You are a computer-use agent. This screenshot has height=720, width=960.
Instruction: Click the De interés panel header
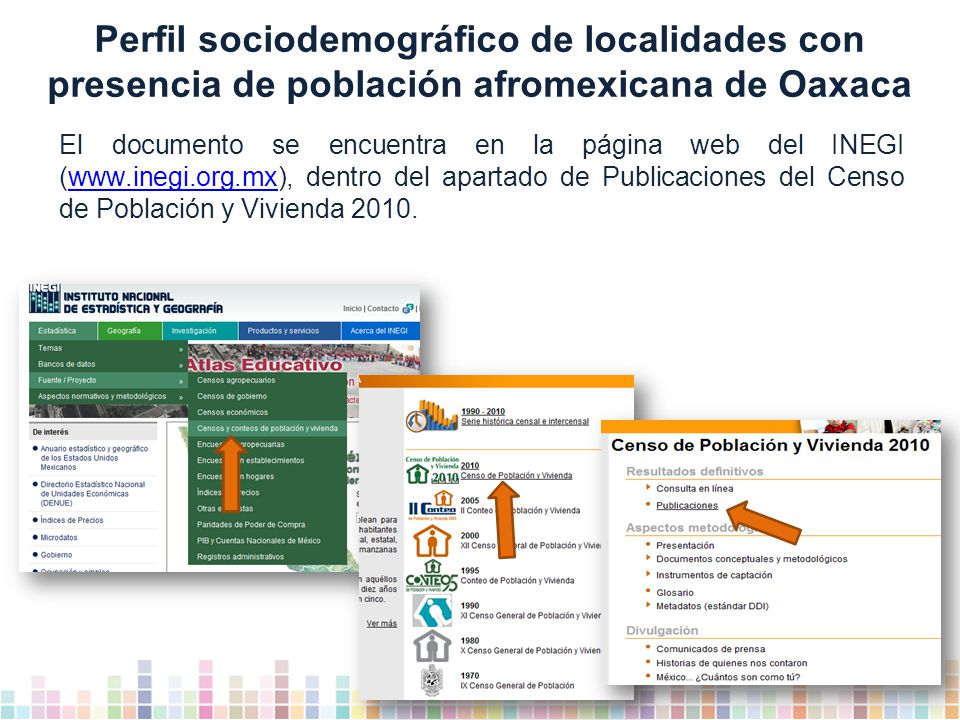click(93, 432)
